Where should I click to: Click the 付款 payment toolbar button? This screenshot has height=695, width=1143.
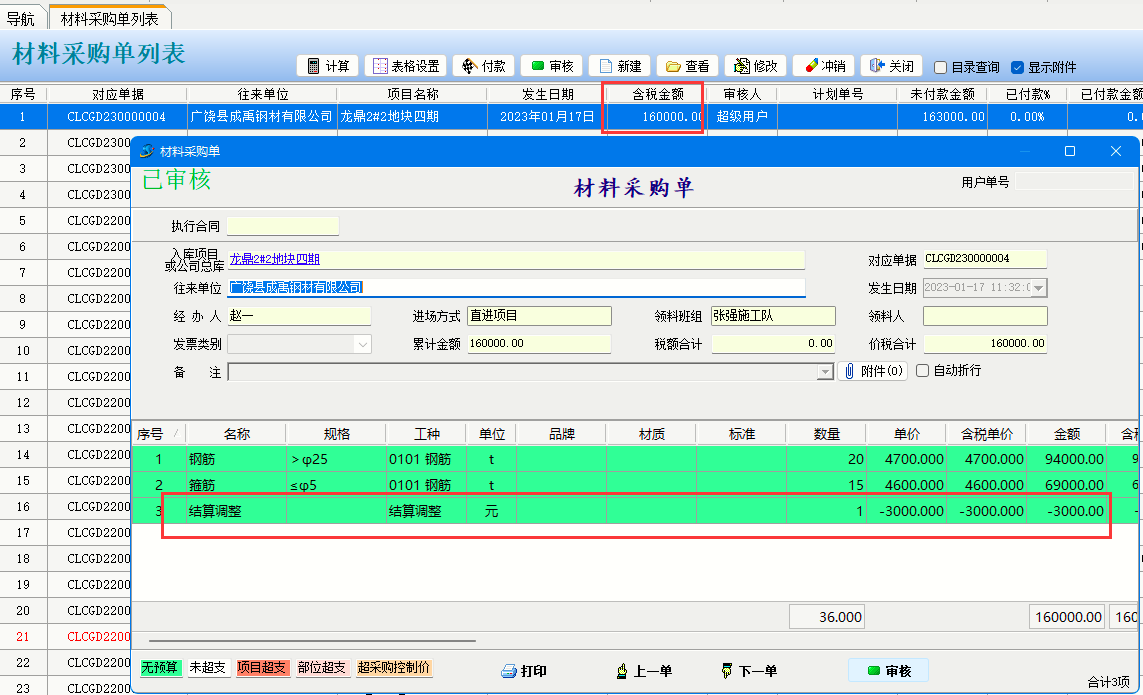coord(483,66)
